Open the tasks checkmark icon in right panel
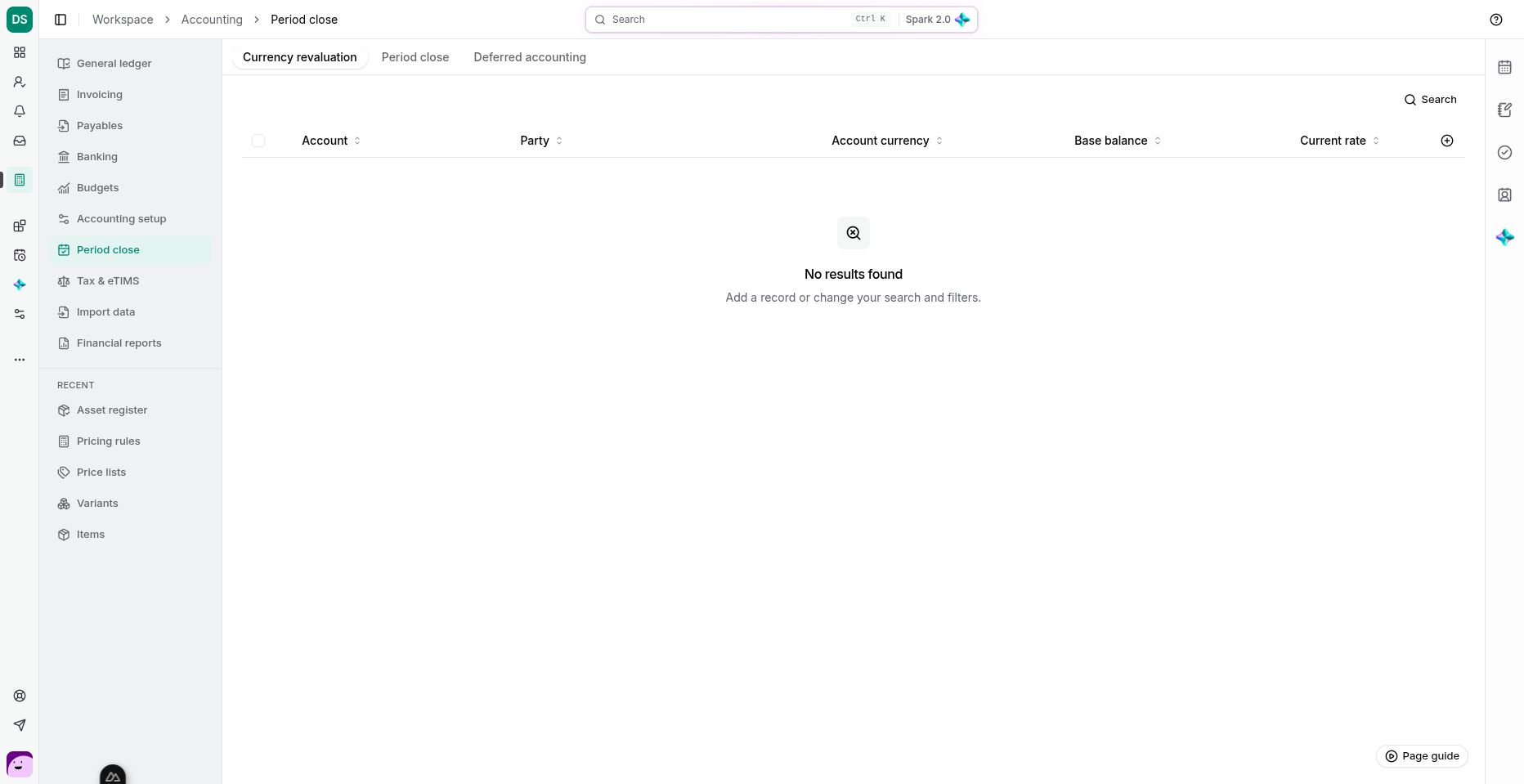This screenshot has width=1524, height=784. point(1504,152)
